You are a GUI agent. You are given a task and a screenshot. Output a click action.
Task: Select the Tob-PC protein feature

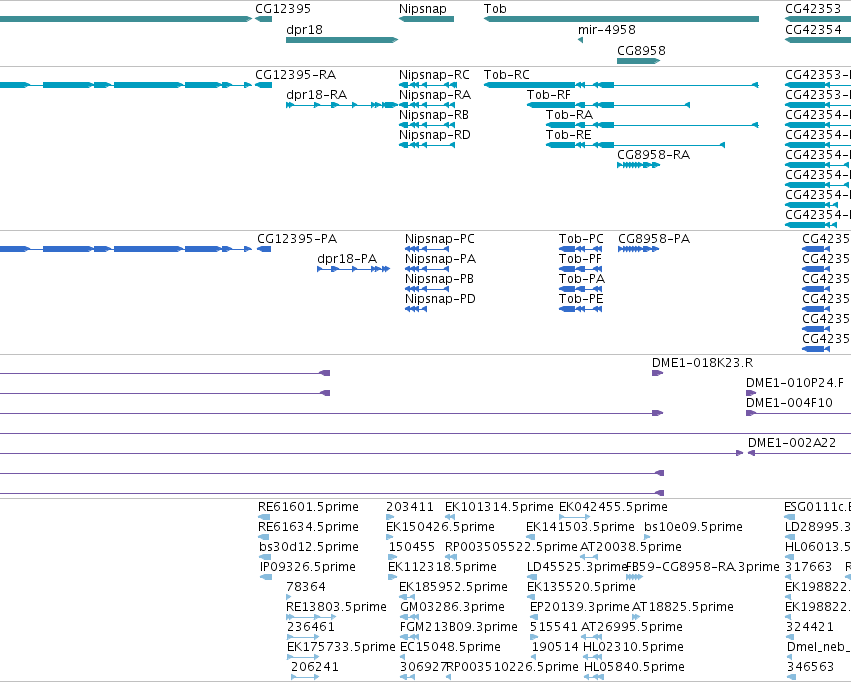tap(580, 249)
